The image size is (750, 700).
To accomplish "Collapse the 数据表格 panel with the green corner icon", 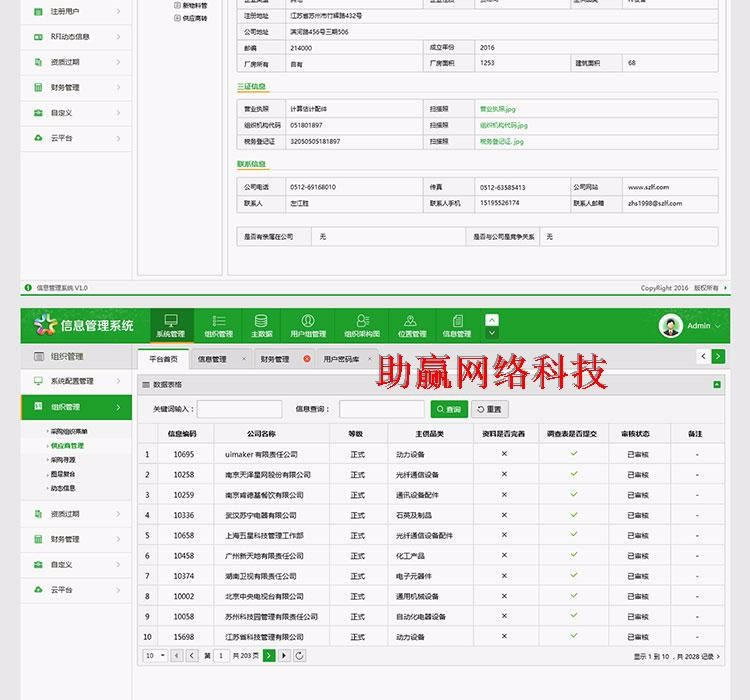I will pyautogui.click(x=717, y=384).
